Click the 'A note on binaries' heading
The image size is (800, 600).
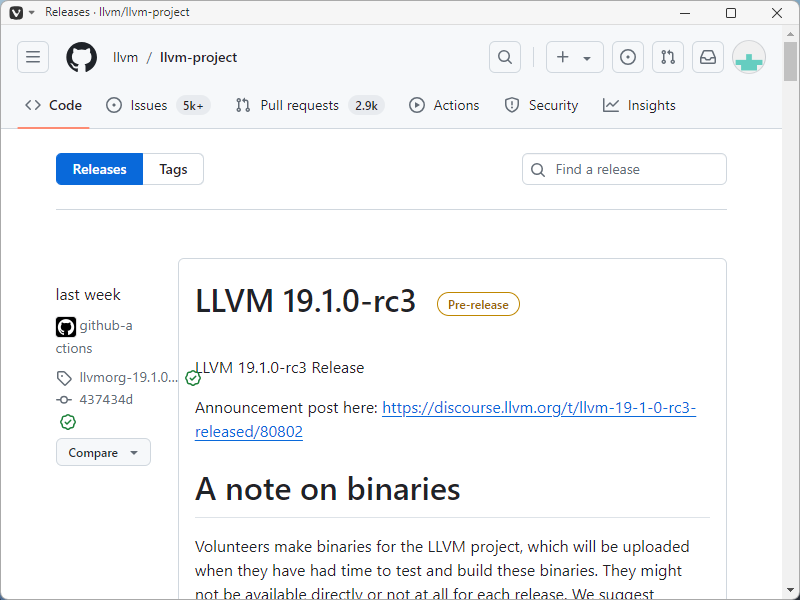point(327,489)
